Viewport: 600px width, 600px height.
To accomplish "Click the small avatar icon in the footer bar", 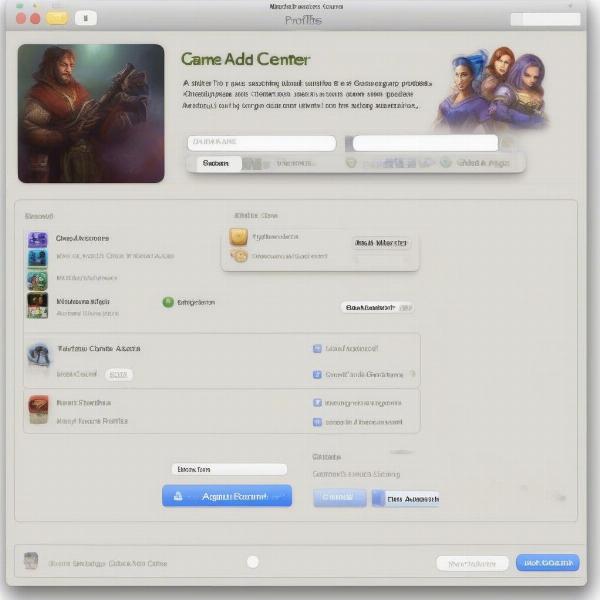I will [x=31, y=561].
